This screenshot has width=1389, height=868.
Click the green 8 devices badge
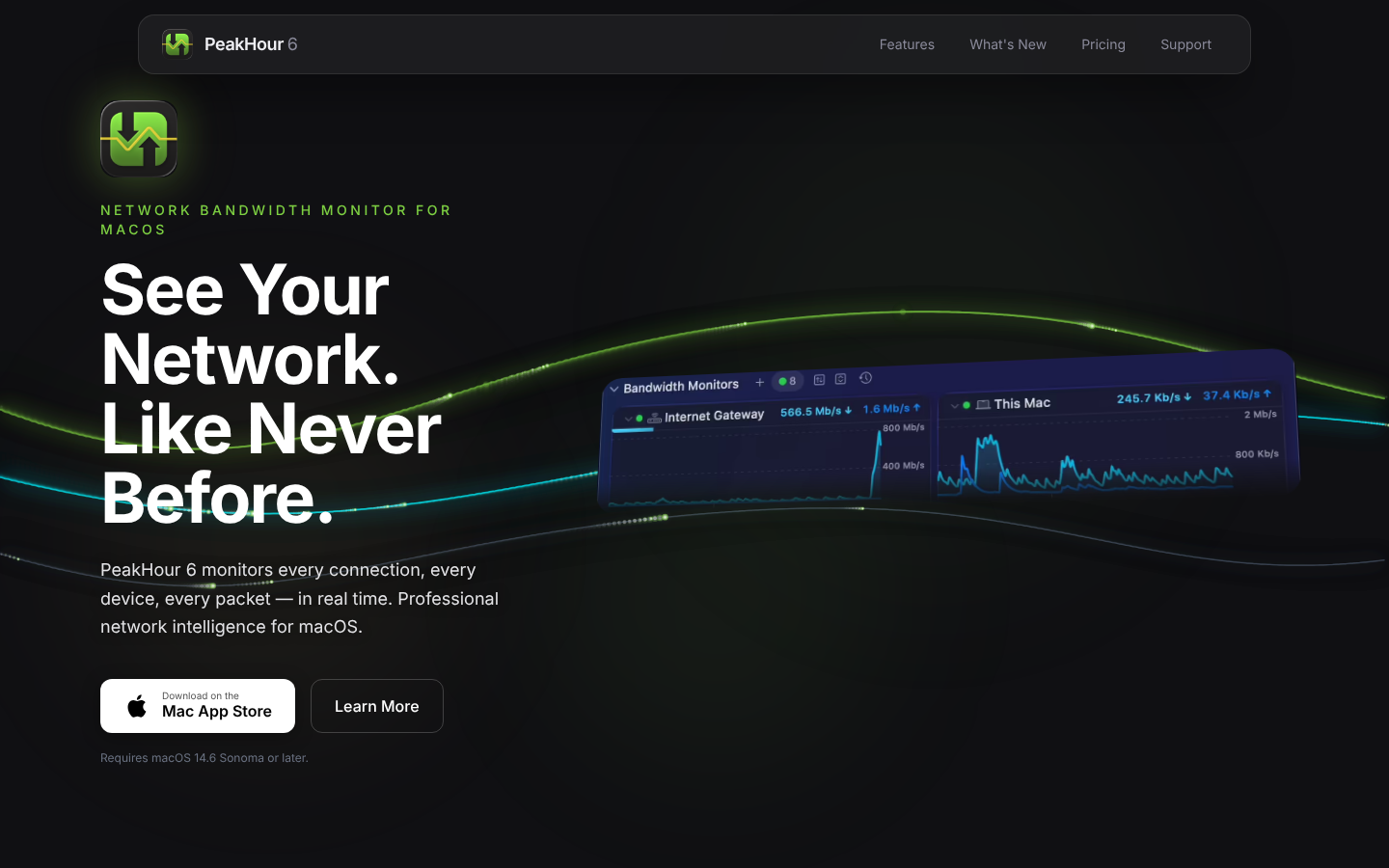tap(787, 381)
